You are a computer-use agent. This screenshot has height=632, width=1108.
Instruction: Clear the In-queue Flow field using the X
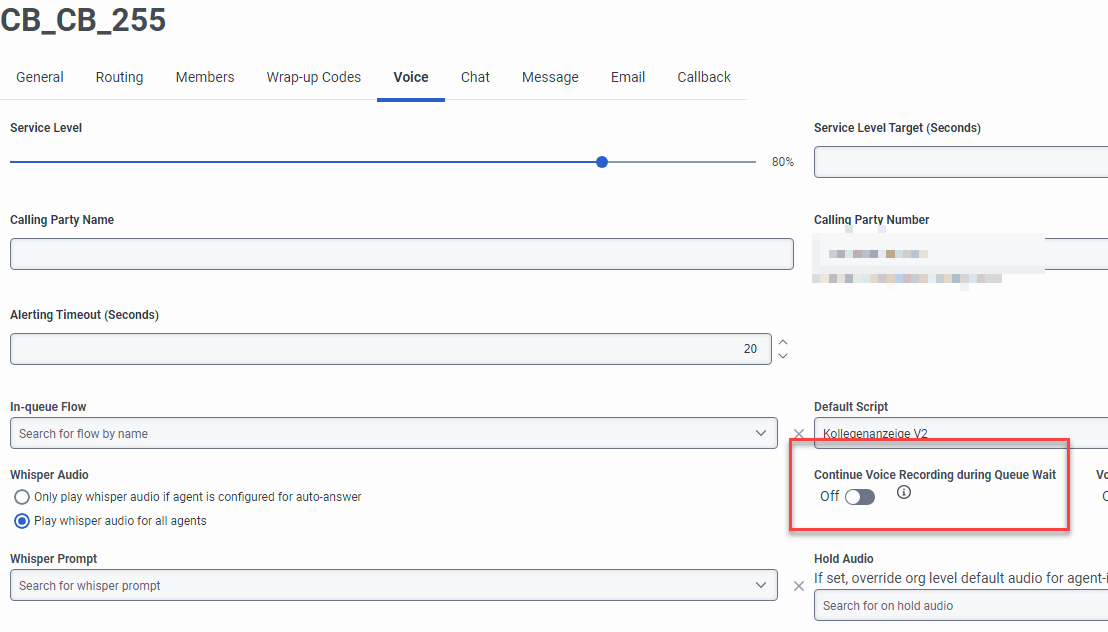tap(798, 433)
